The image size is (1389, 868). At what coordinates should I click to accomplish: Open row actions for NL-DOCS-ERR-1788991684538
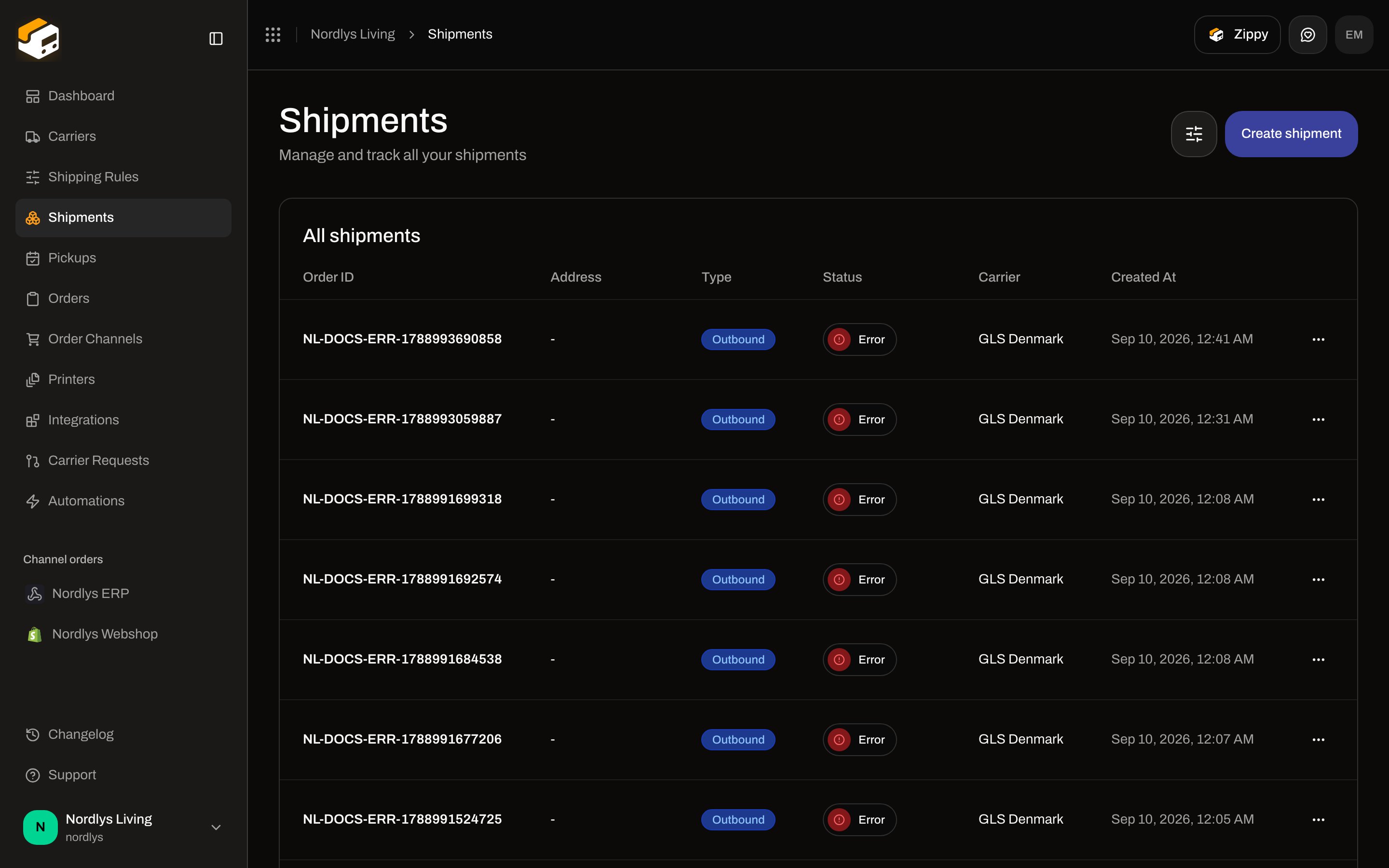click(1319, 660)
